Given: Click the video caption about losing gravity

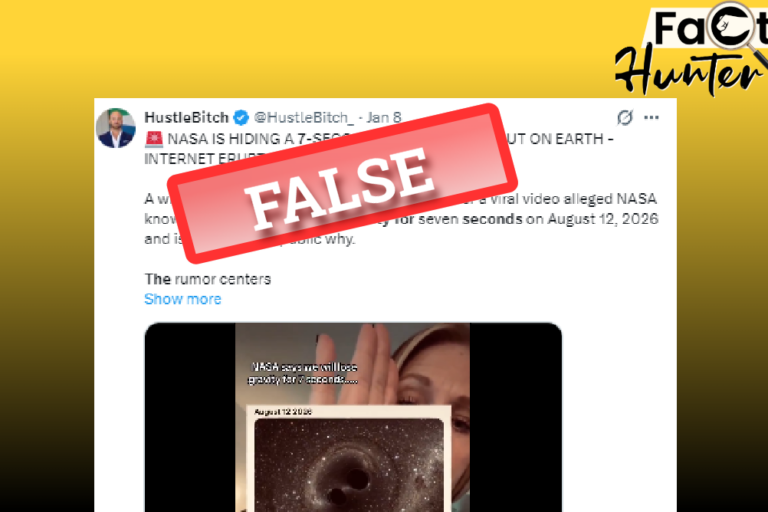Looking at the screenshot, I should (x=303, y=373).
